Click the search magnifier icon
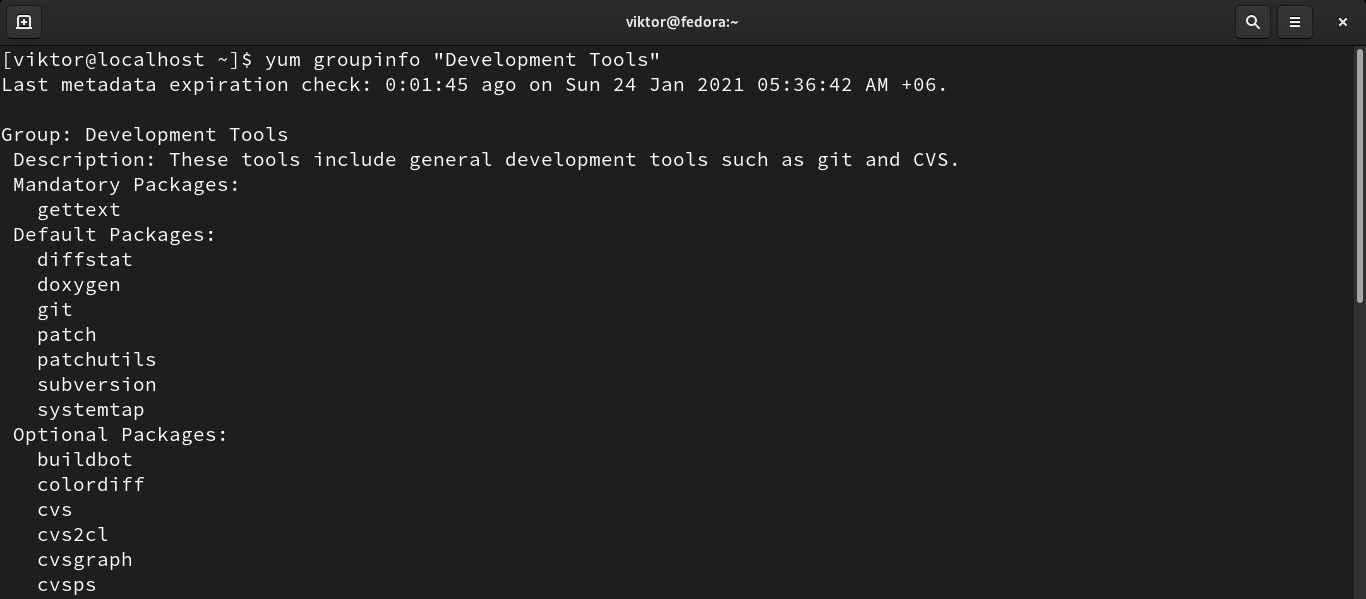This screenshot has width=1366, height=599. coord(1252,22)
